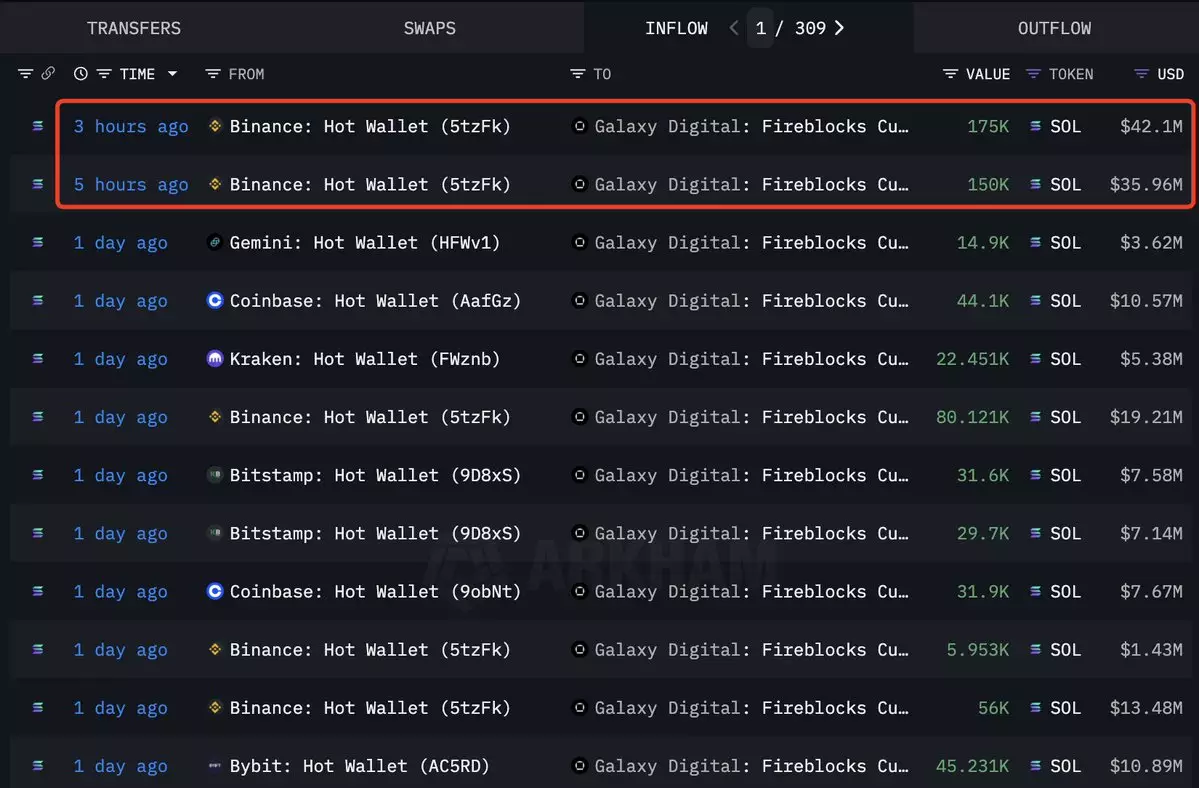Screen dimensions: 1199x788
Task: Click the 5.953K value cell
Action: pos(978,649)
